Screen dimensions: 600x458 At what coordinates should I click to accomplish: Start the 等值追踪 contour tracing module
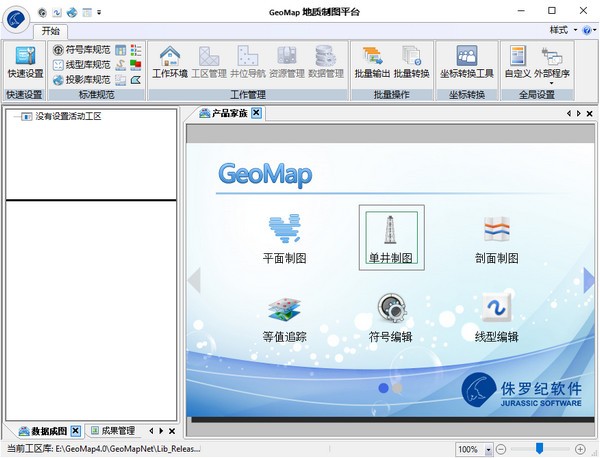[284, 320]
